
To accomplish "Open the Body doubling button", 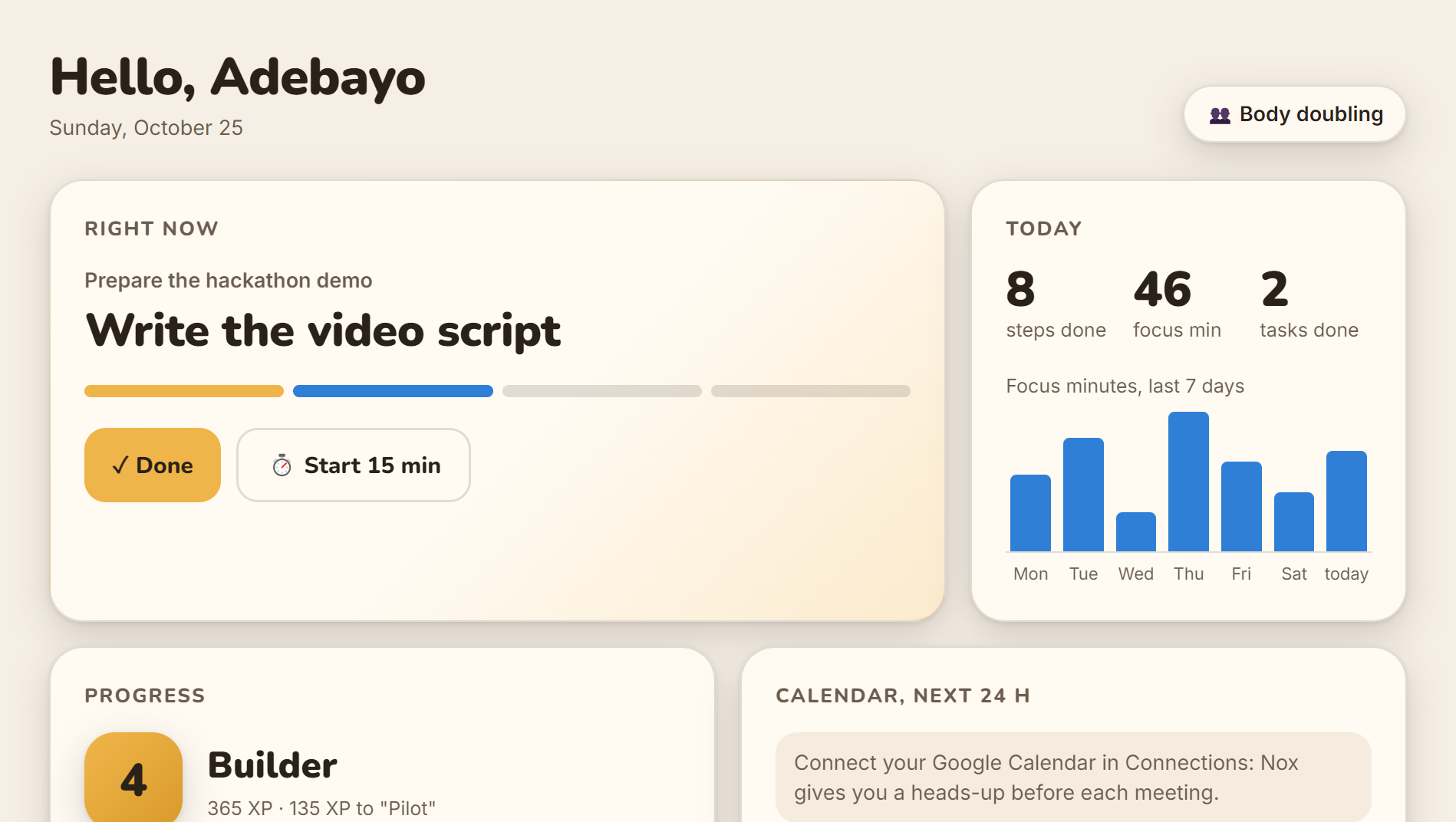I will 1295,114.
